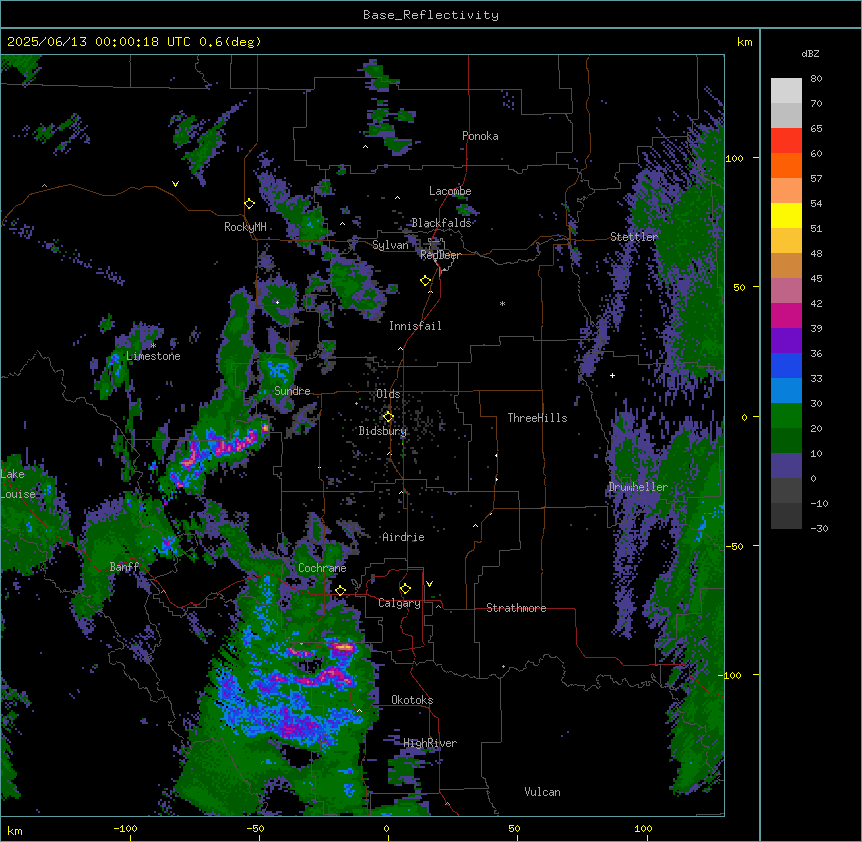Pick the magenta 39–42 dBZ legend swatch
862x842 pixels.
(786, 315)
